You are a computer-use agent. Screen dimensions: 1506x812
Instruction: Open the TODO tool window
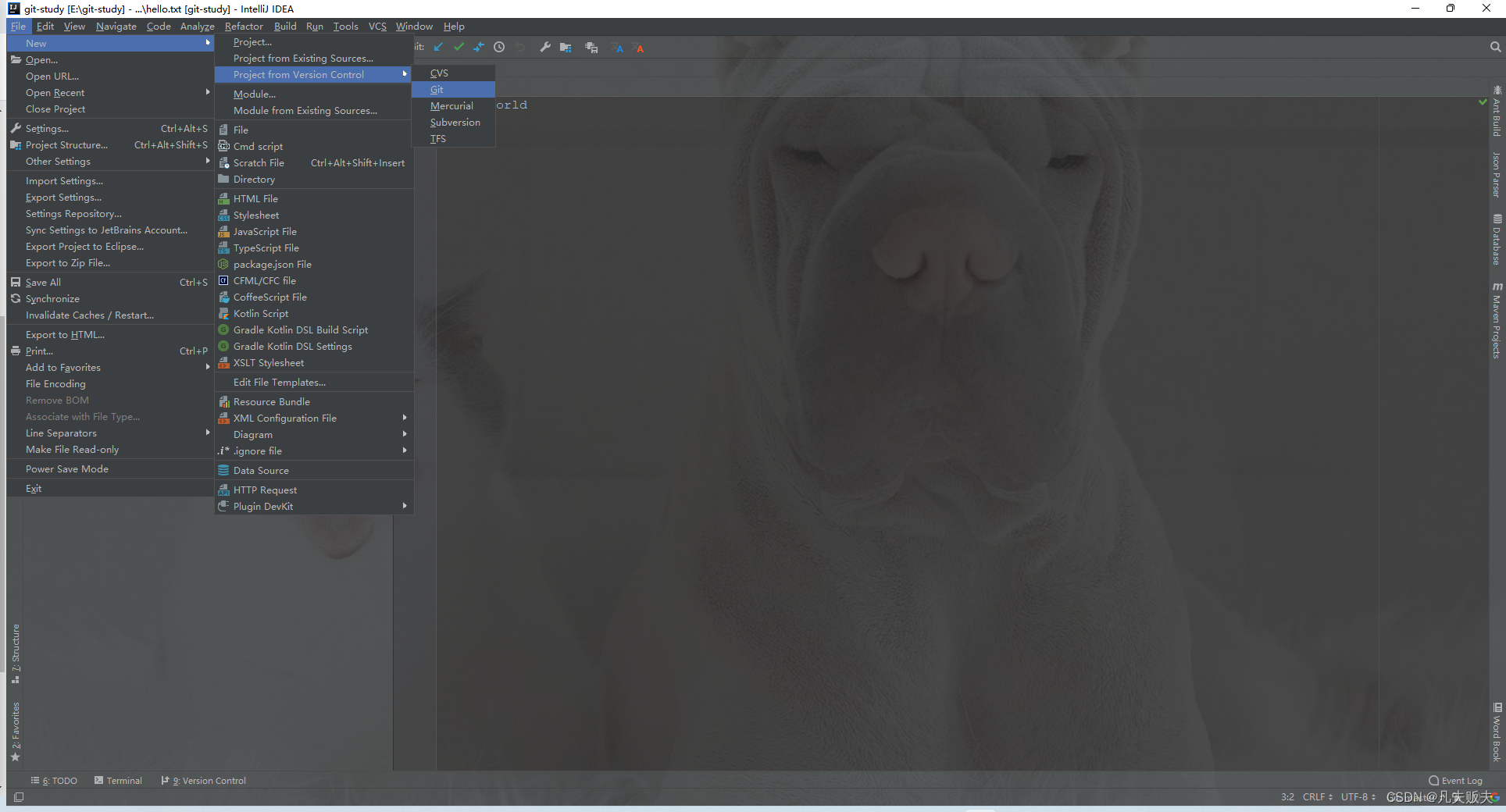(x=55, y=781)
